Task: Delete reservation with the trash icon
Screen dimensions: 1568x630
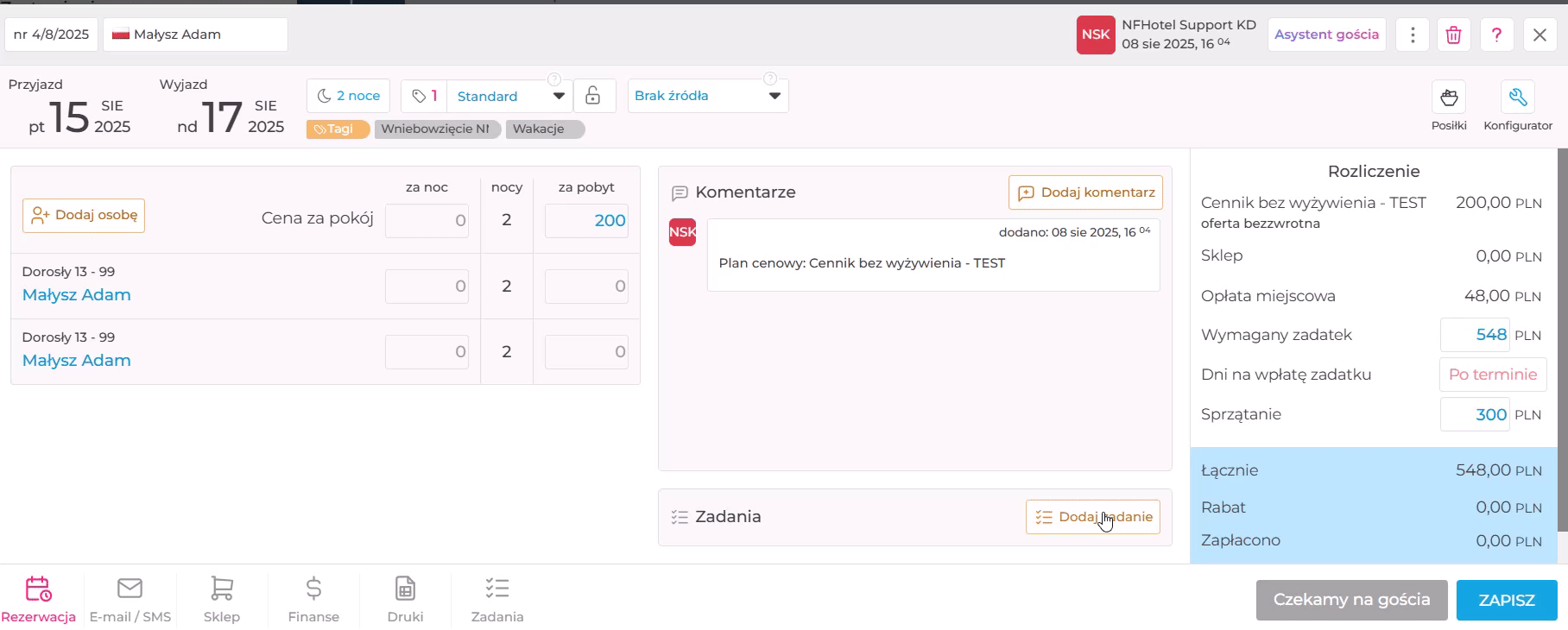Action: [x=1454, y=35]
